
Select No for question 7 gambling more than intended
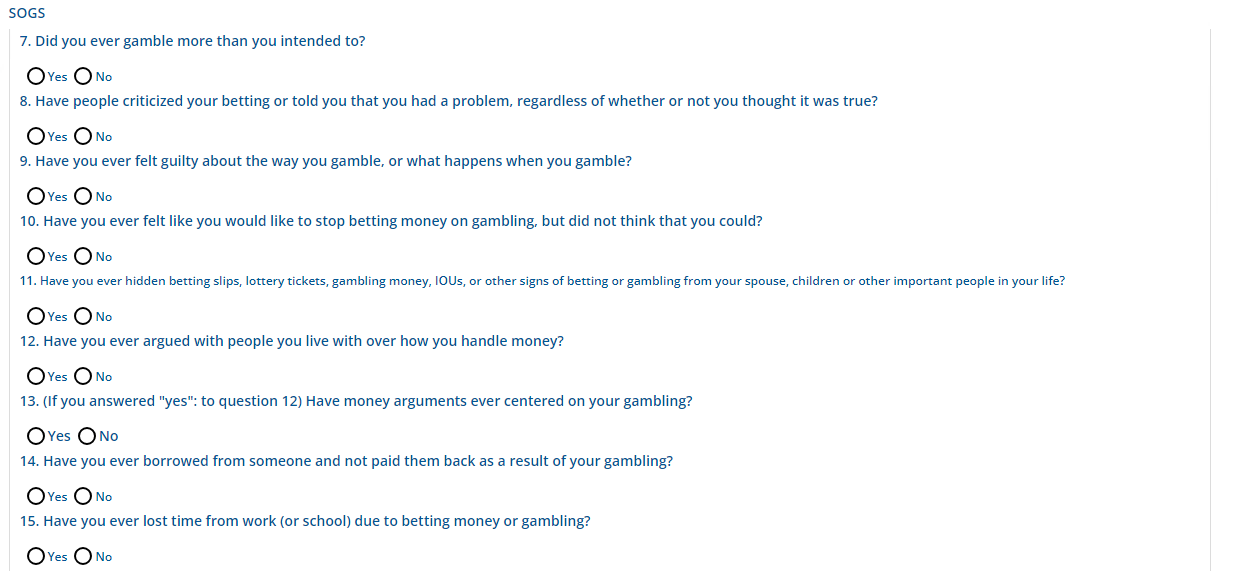[x=83, y=76]
